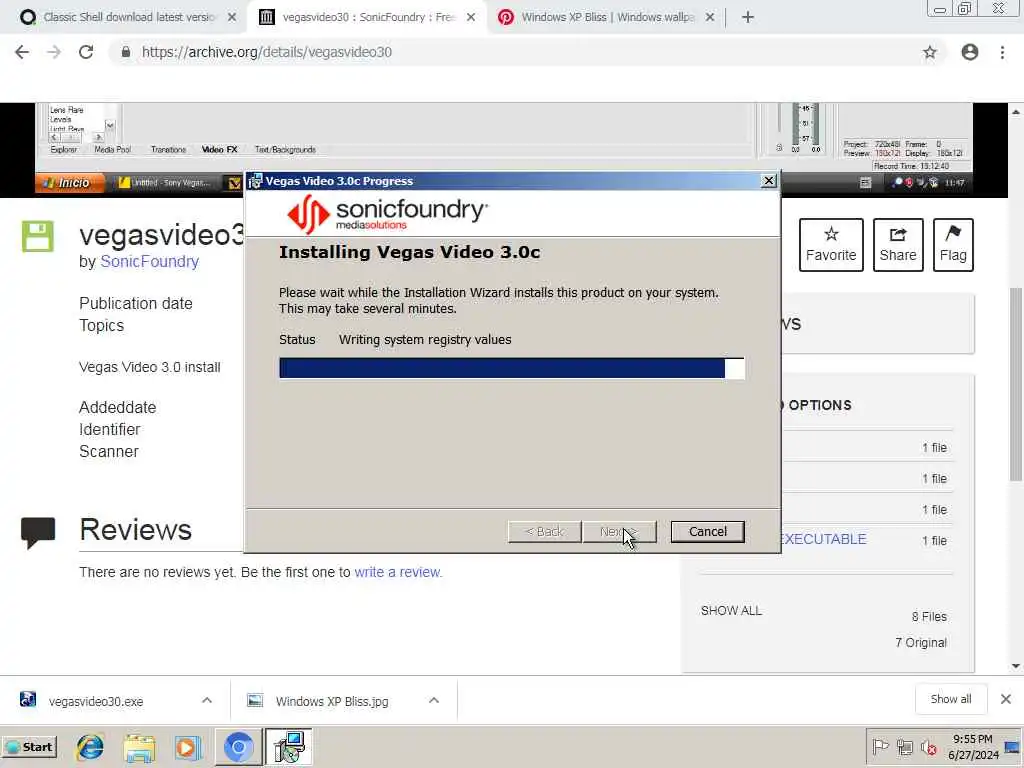Click the '8 Files' count text
Image resolution: width=1024 pixels, height=768 pixels.
tap(929, 616)
